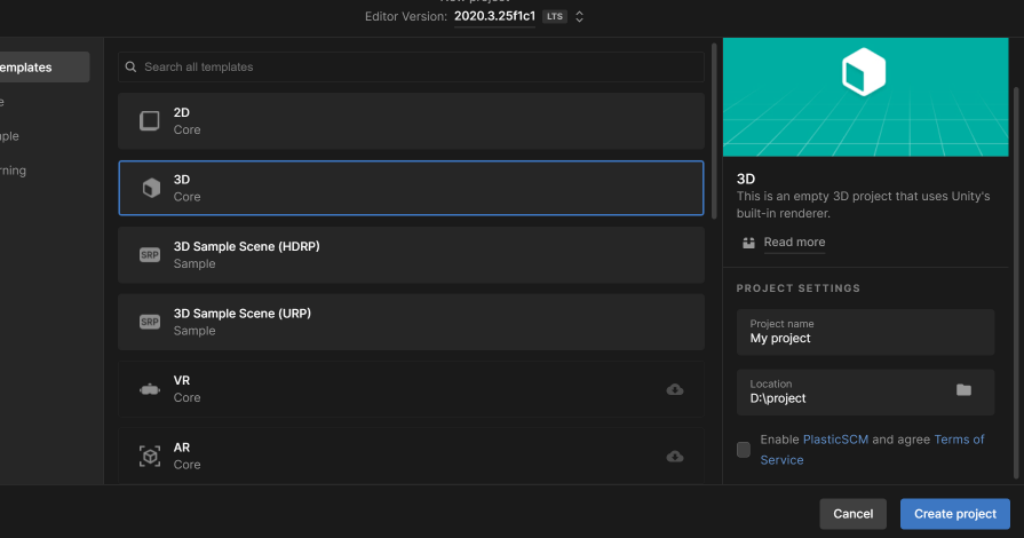1024x538 pixels.
Task: Click the LTS badge next to version
Action: click(x=554, y=16)
